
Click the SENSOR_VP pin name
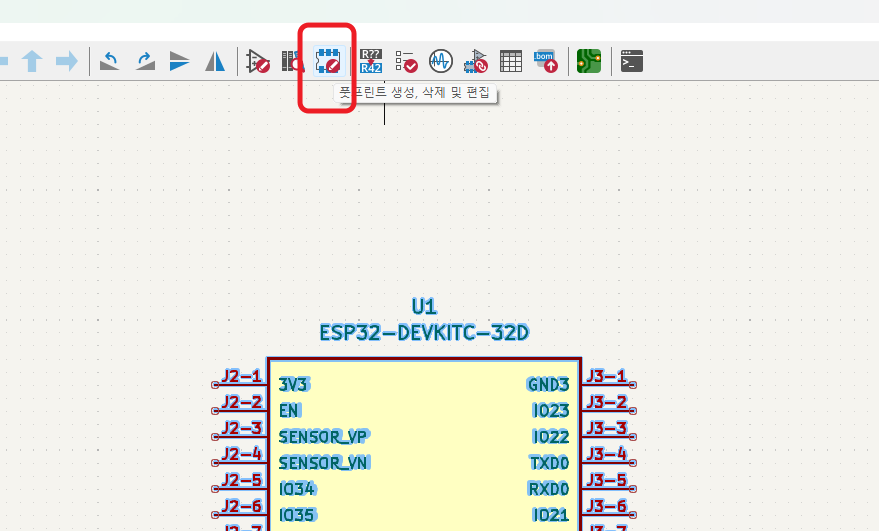tap(323, 437)
